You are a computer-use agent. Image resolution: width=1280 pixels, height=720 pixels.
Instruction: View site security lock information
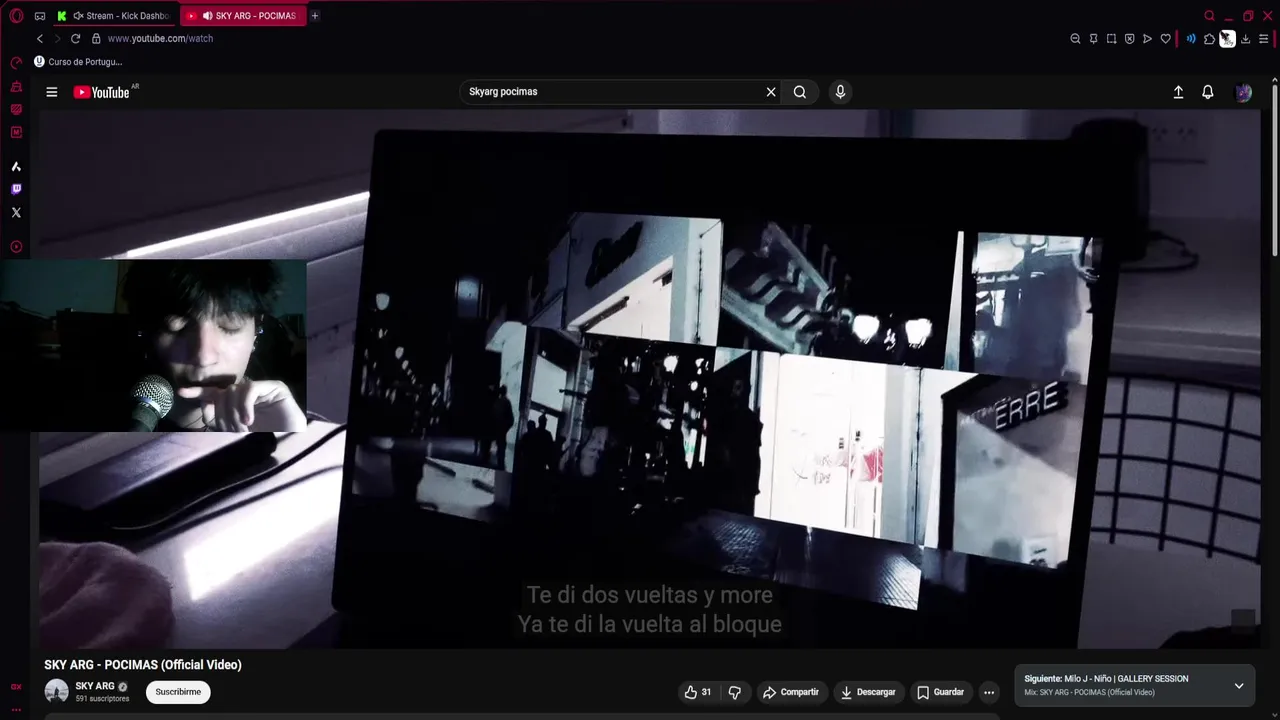(x=96, y=38)
